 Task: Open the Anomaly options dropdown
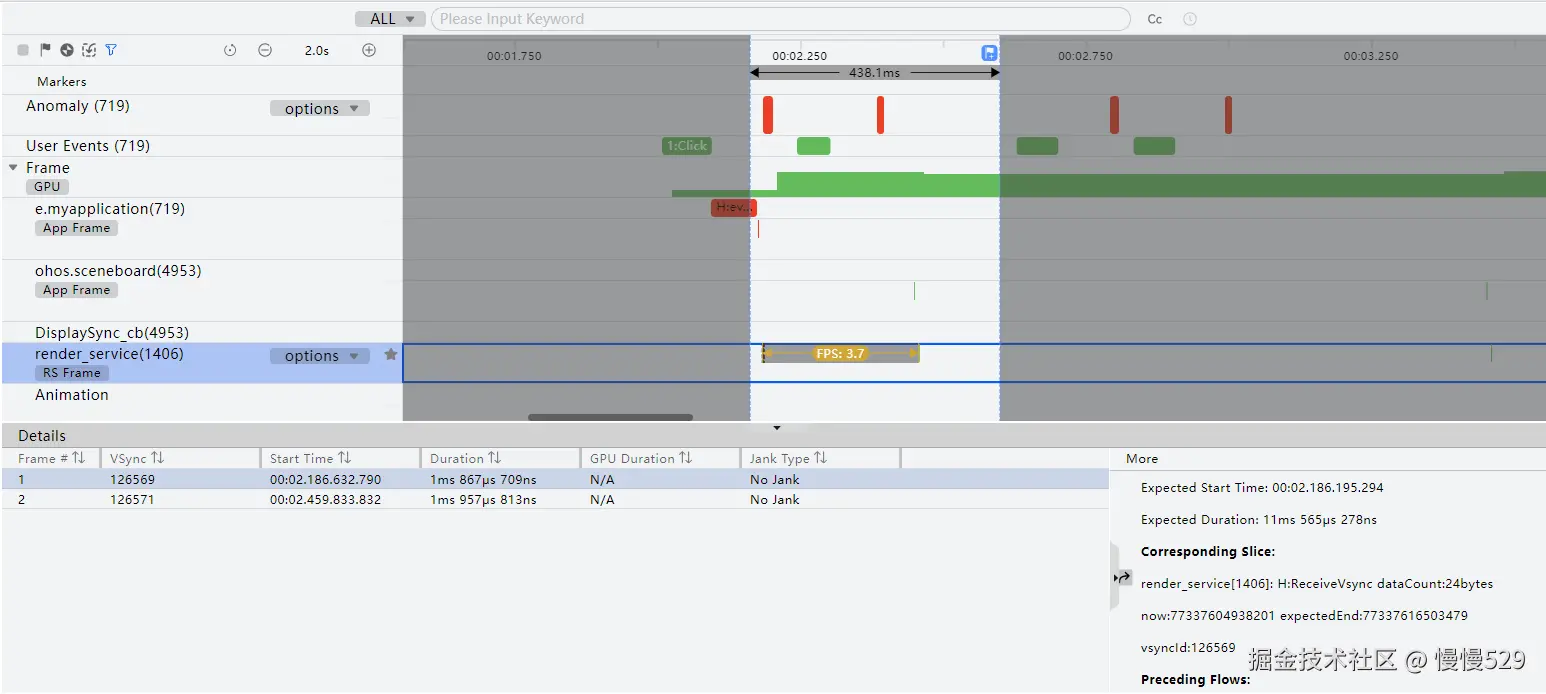tap(320, 109)
